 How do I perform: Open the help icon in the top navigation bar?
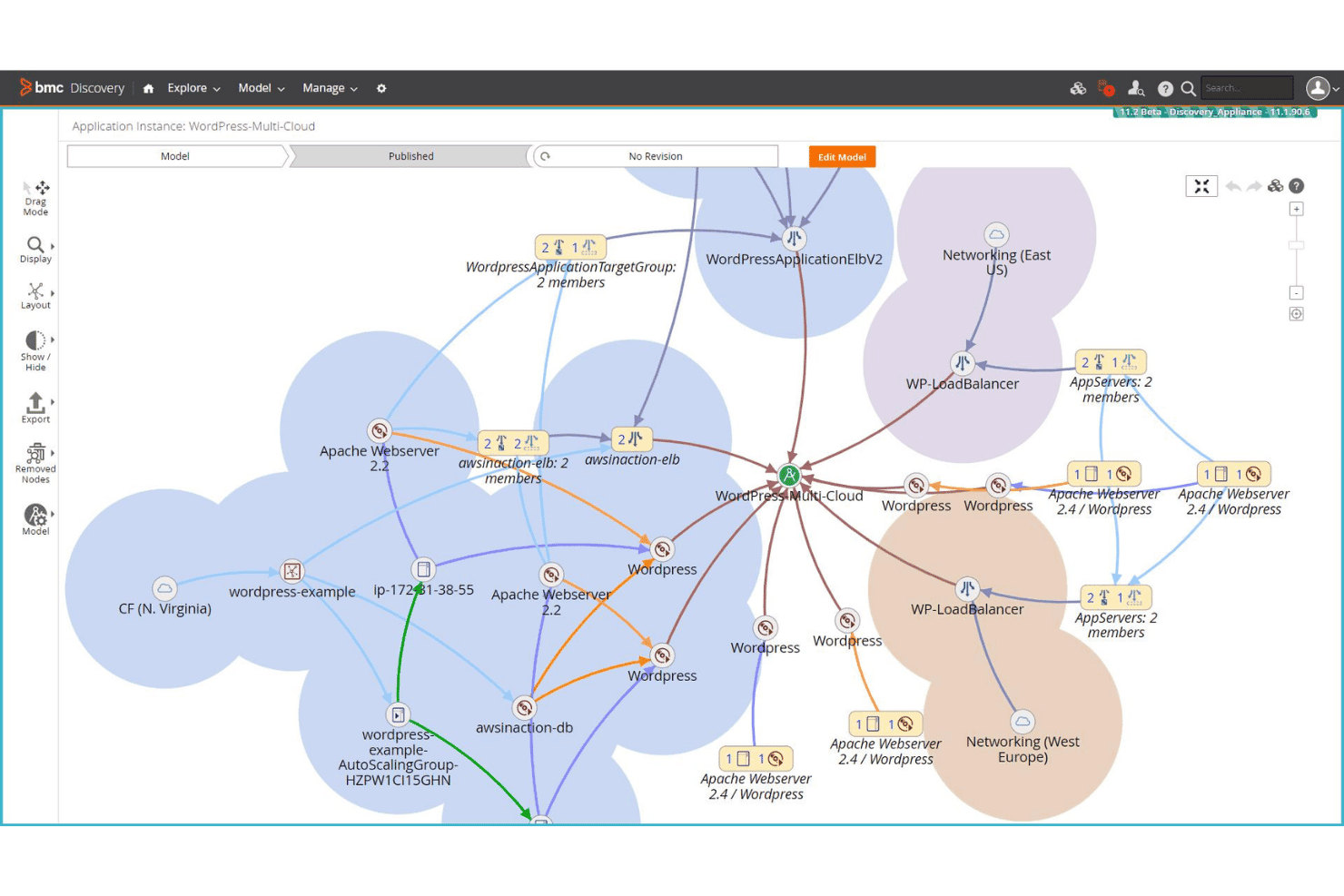point(1165,88)
